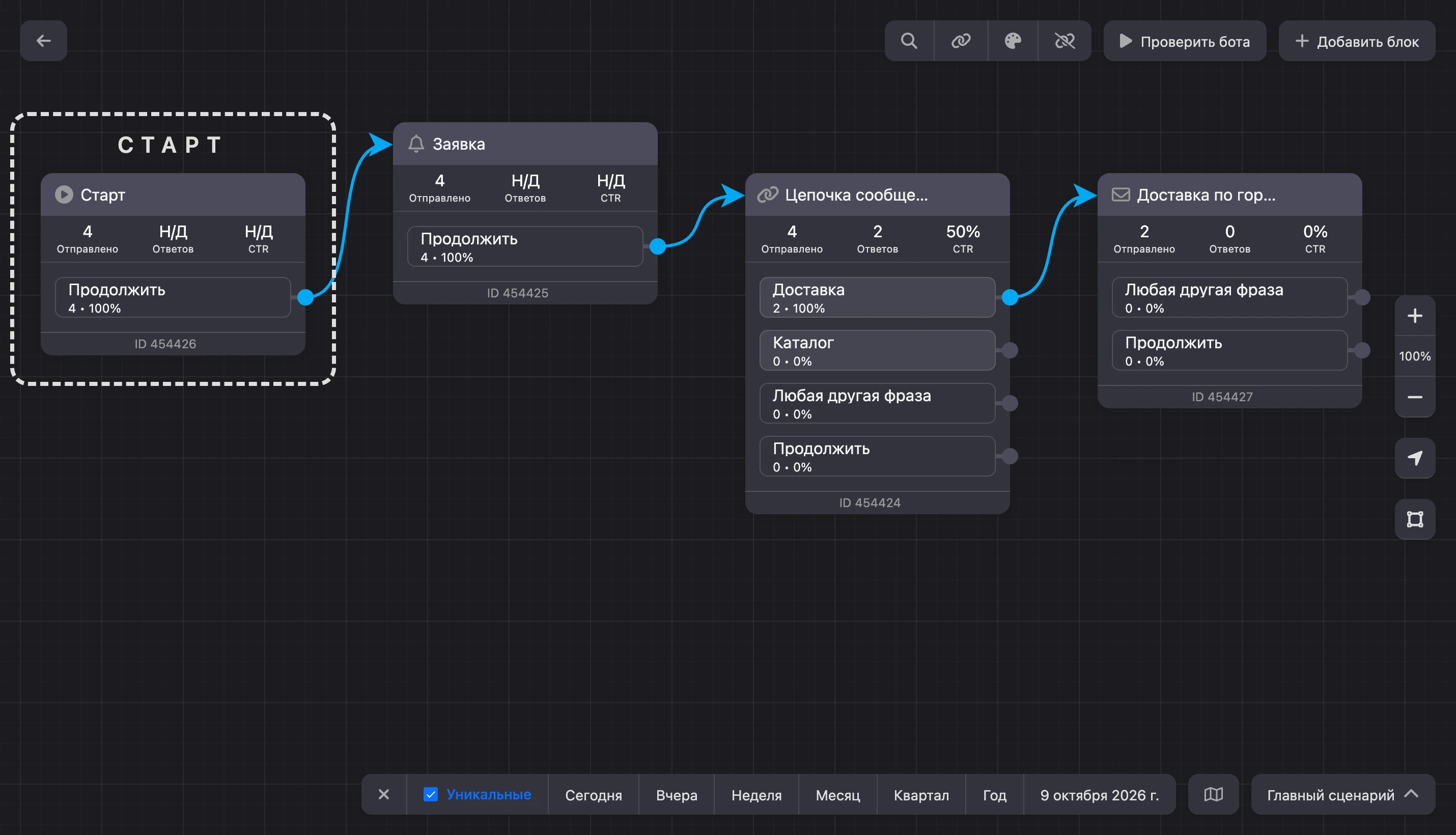This screenshot has height=835, width=1456.
Task: Expand the Главный сценарий dropdown
Action: point(1343,794)
